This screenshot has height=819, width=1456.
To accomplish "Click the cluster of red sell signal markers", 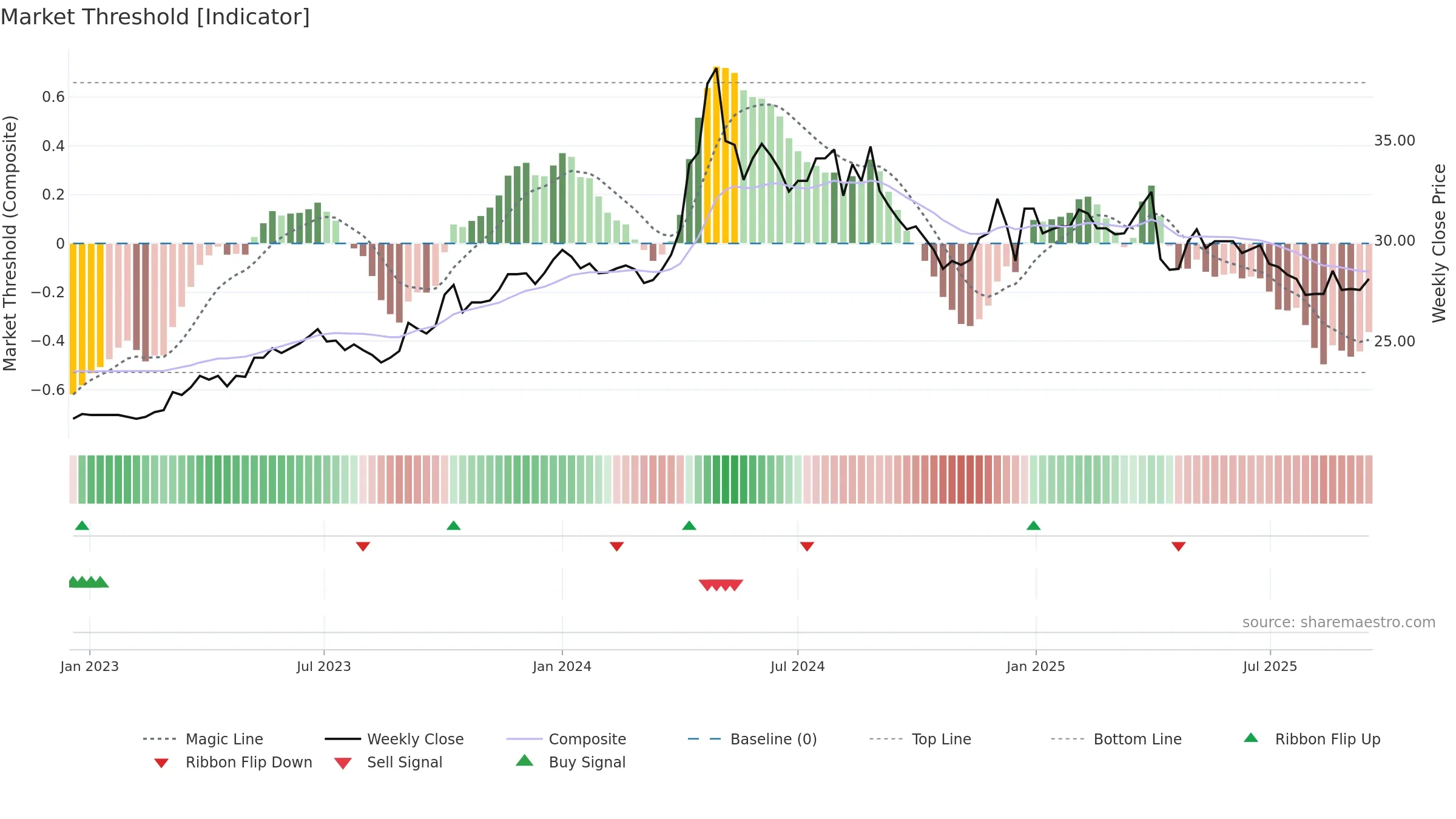I will coord(721,585).
